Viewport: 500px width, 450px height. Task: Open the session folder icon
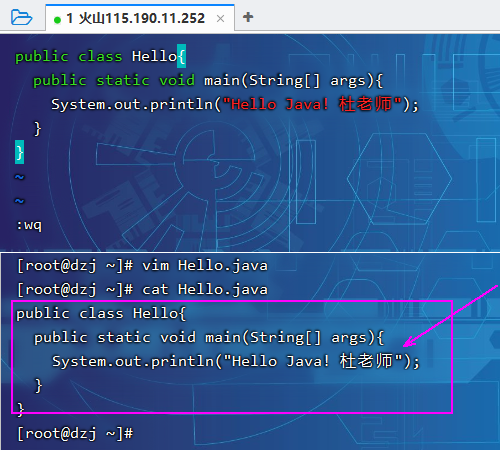point(21,17)
